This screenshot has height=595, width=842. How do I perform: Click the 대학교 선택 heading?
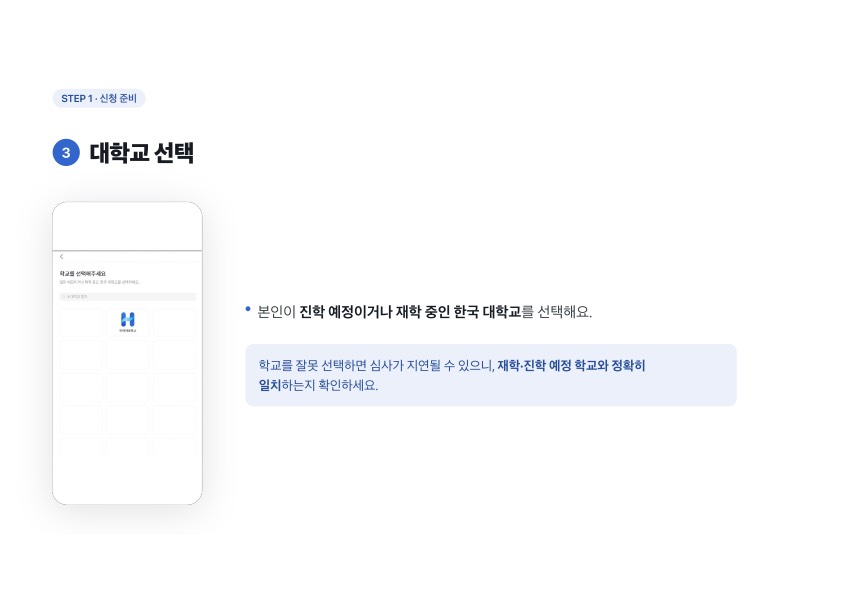pyautogui.click(x=142, y=153)
